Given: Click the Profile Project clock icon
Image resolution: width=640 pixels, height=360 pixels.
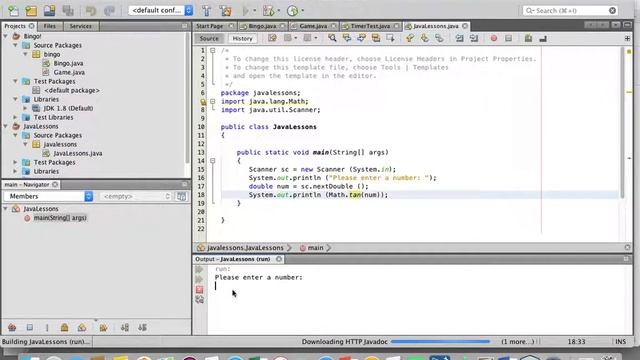Looking at the screenshot, I should point(292,11).
